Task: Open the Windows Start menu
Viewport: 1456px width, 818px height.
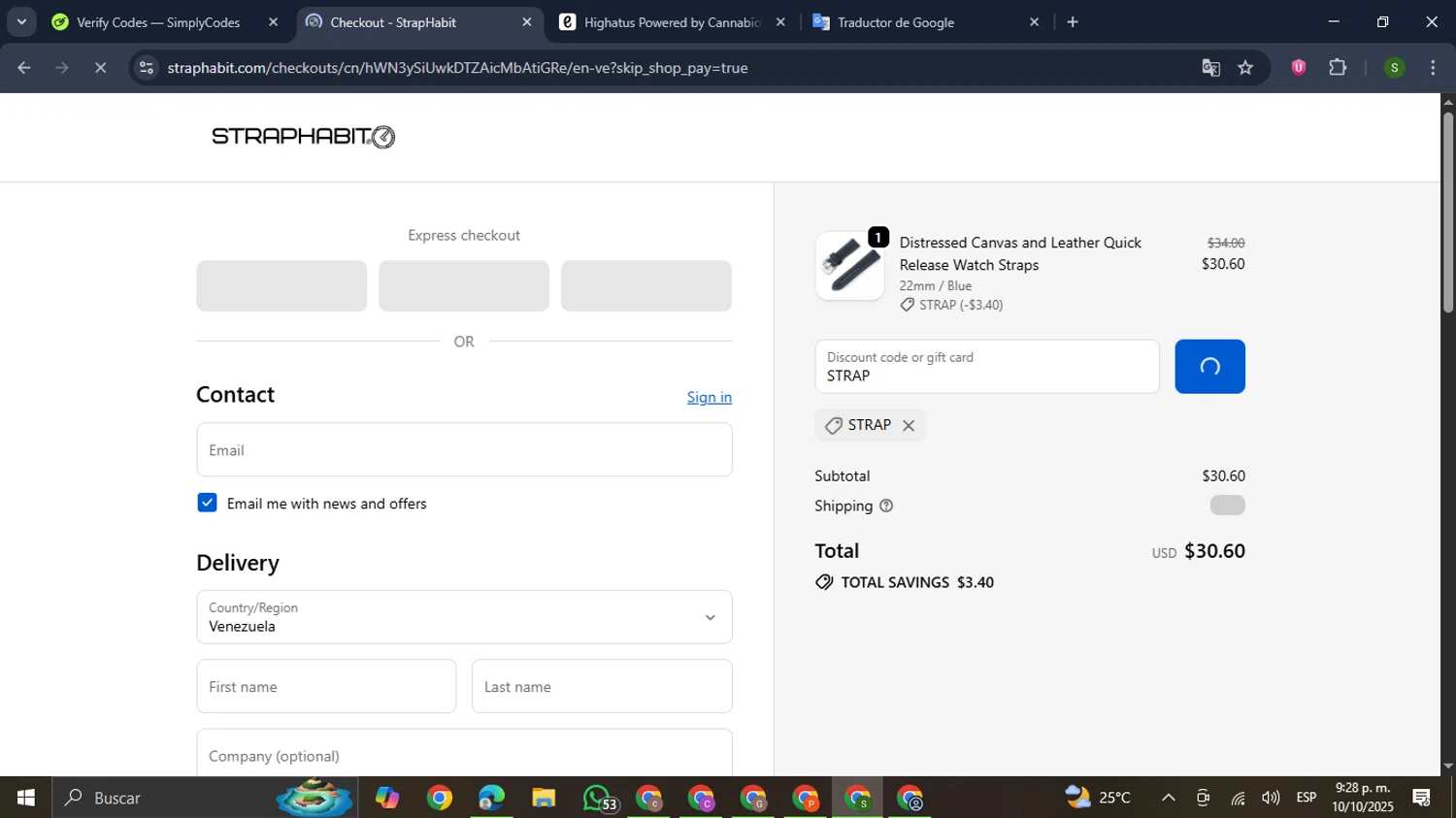Action: pyautogui.click(x=26, y=798)
